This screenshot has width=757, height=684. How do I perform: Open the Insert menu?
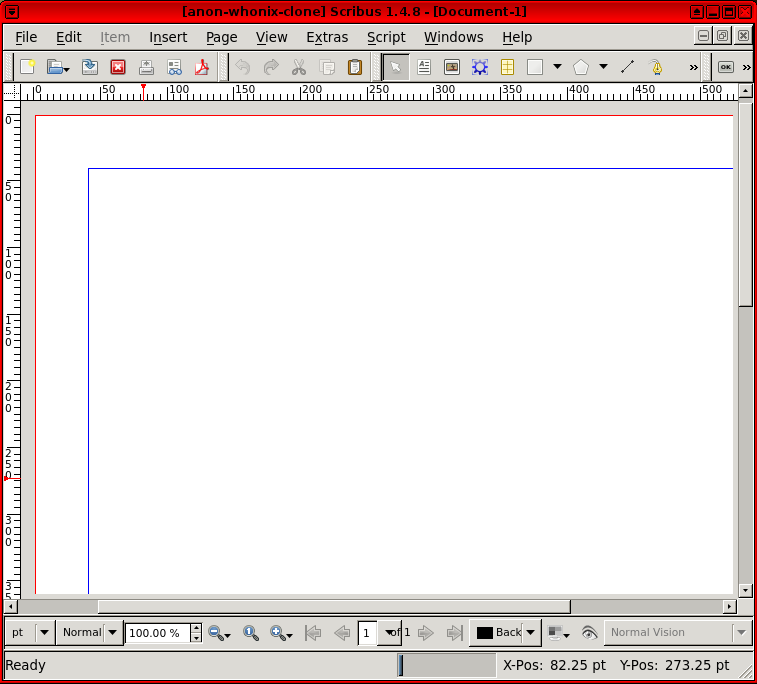[168, 37]
